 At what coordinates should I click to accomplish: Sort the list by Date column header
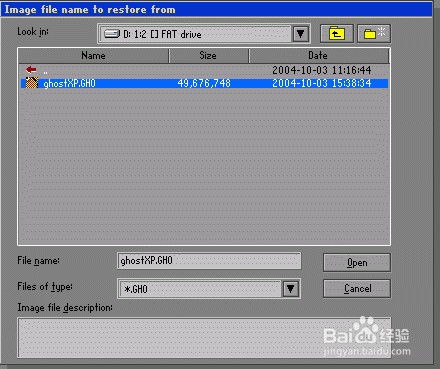(318, 56)
